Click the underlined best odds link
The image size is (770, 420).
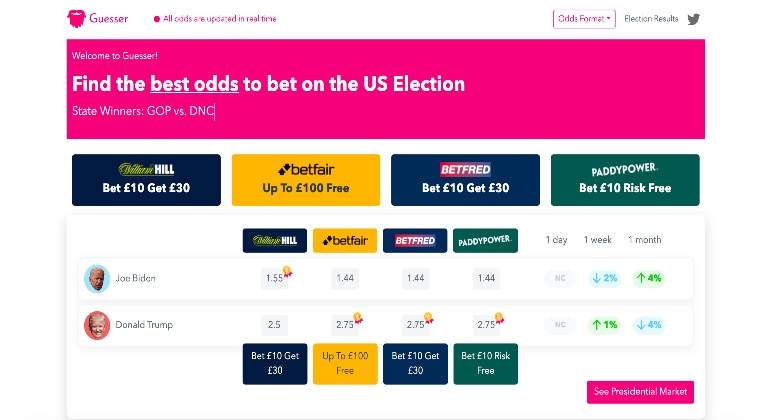(x=194, y=84)
